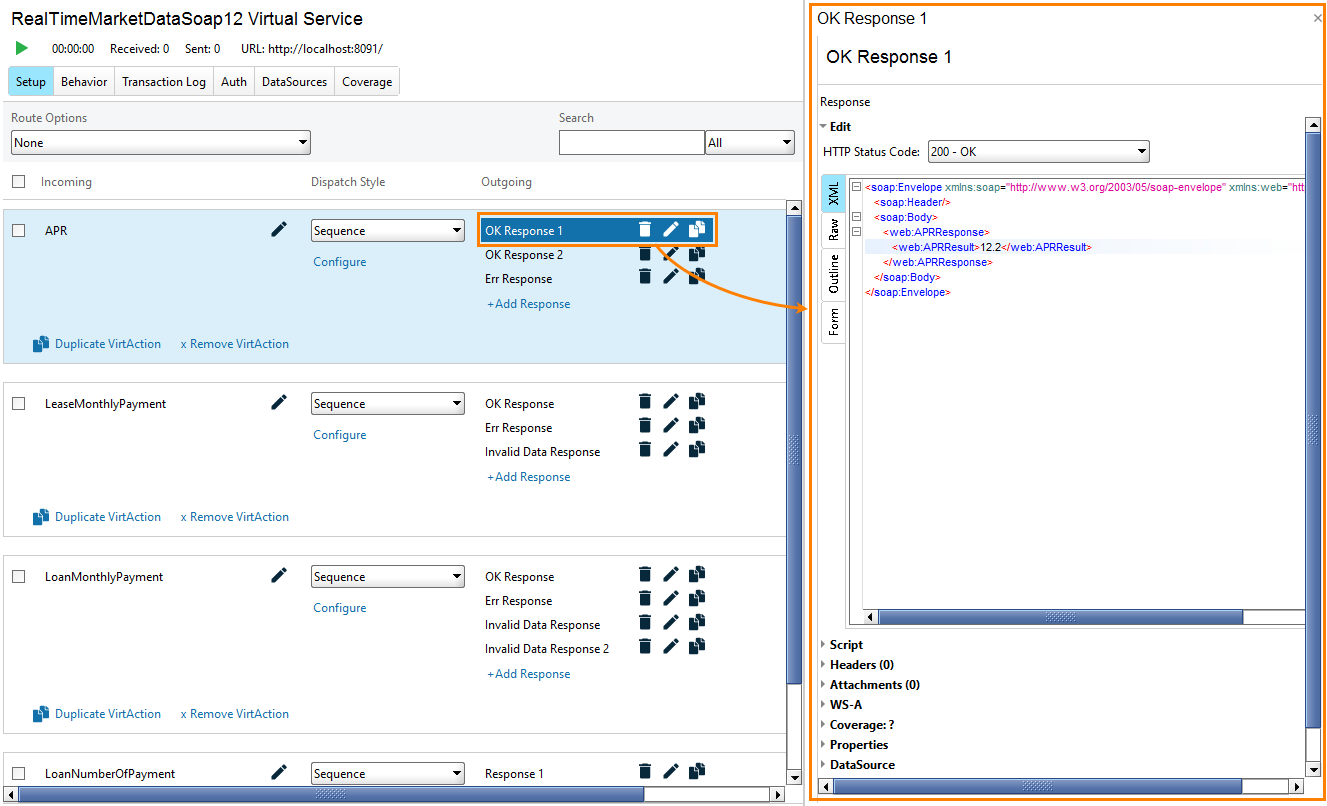Delete Invalid Data Response 2 via trash icon

644,646
